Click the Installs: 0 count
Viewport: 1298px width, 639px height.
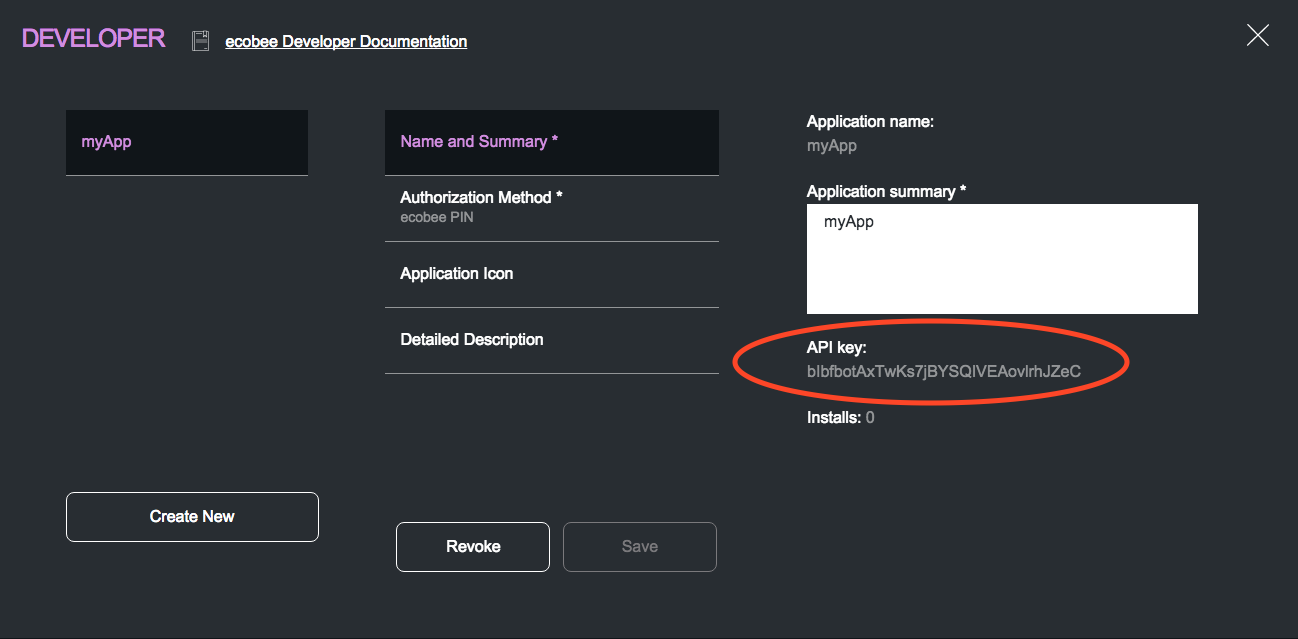tap(841, 417)
